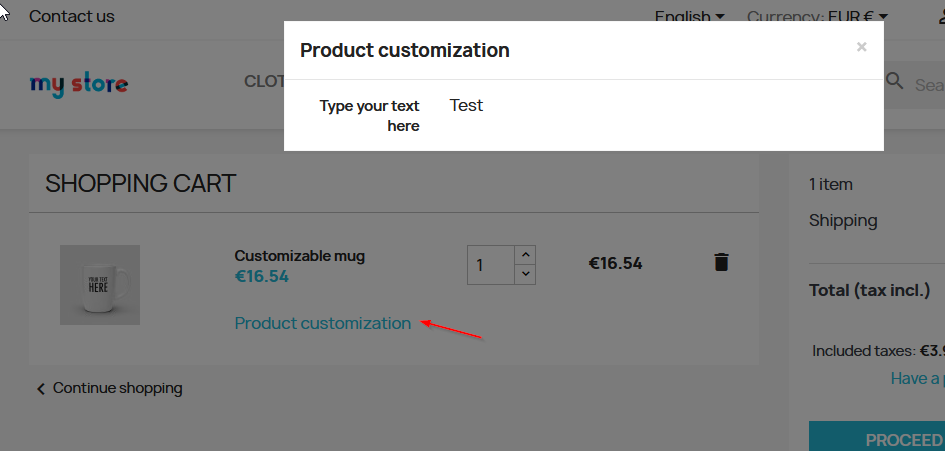Click the Product customization link
This screenshot has height=451, width=945.
(x=322, y=323)
